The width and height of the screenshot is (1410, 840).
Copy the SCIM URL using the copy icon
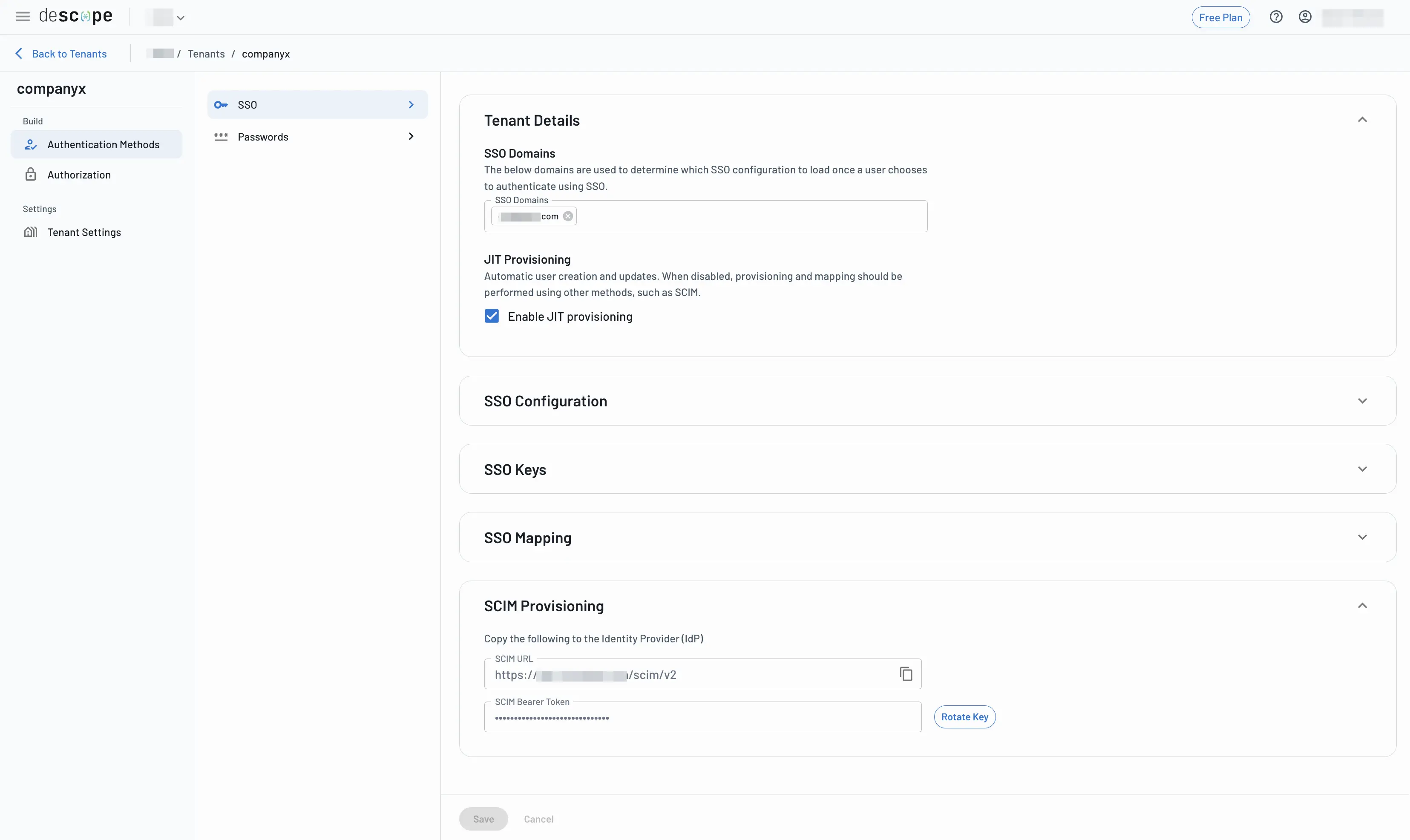pyautogui.click(x=906, y=673)
